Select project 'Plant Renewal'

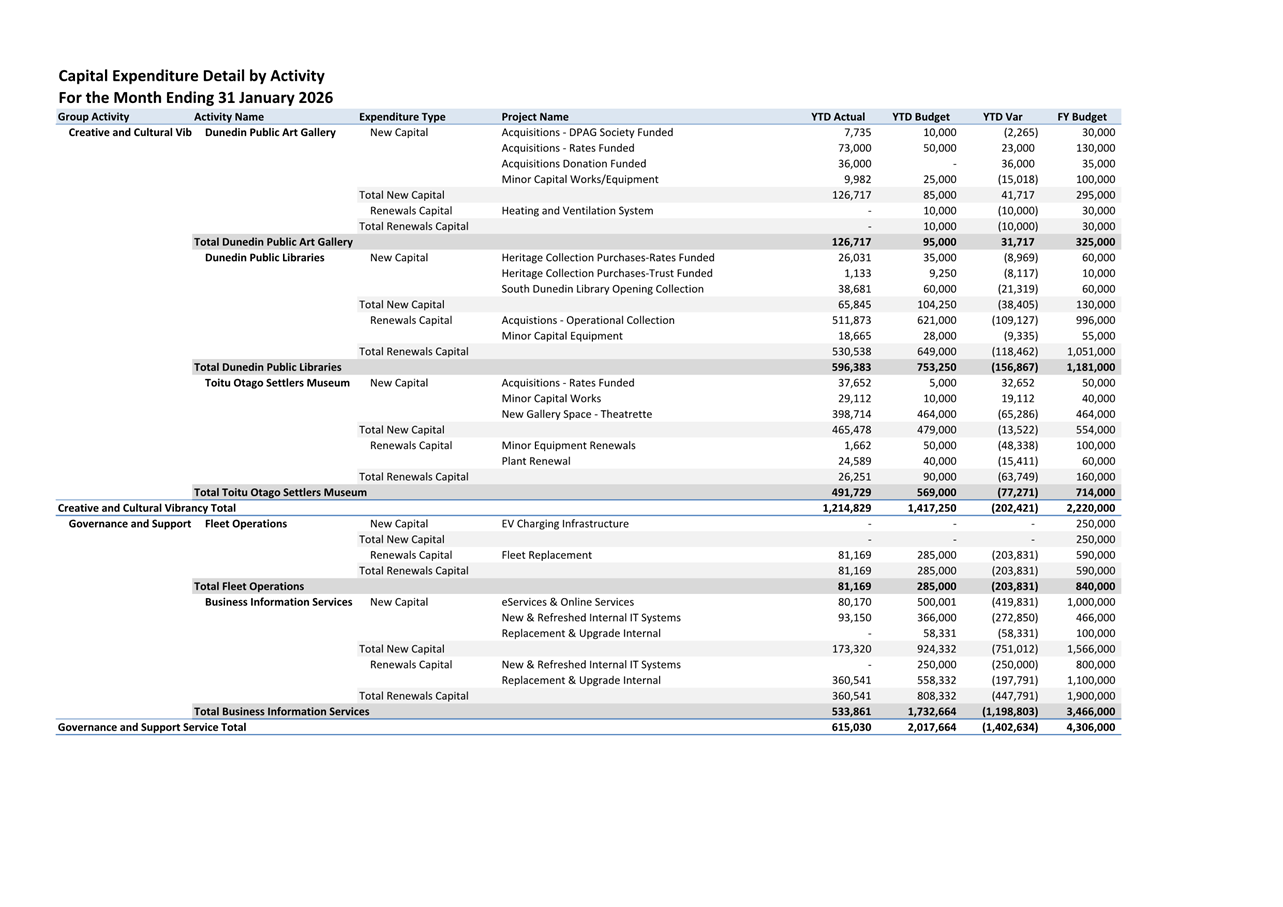[x=536, y=461]
